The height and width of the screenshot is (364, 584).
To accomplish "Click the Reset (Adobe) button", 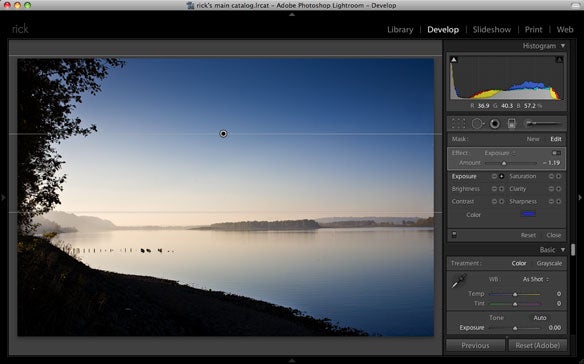I will pyautogui.click(x=537, y=346).
